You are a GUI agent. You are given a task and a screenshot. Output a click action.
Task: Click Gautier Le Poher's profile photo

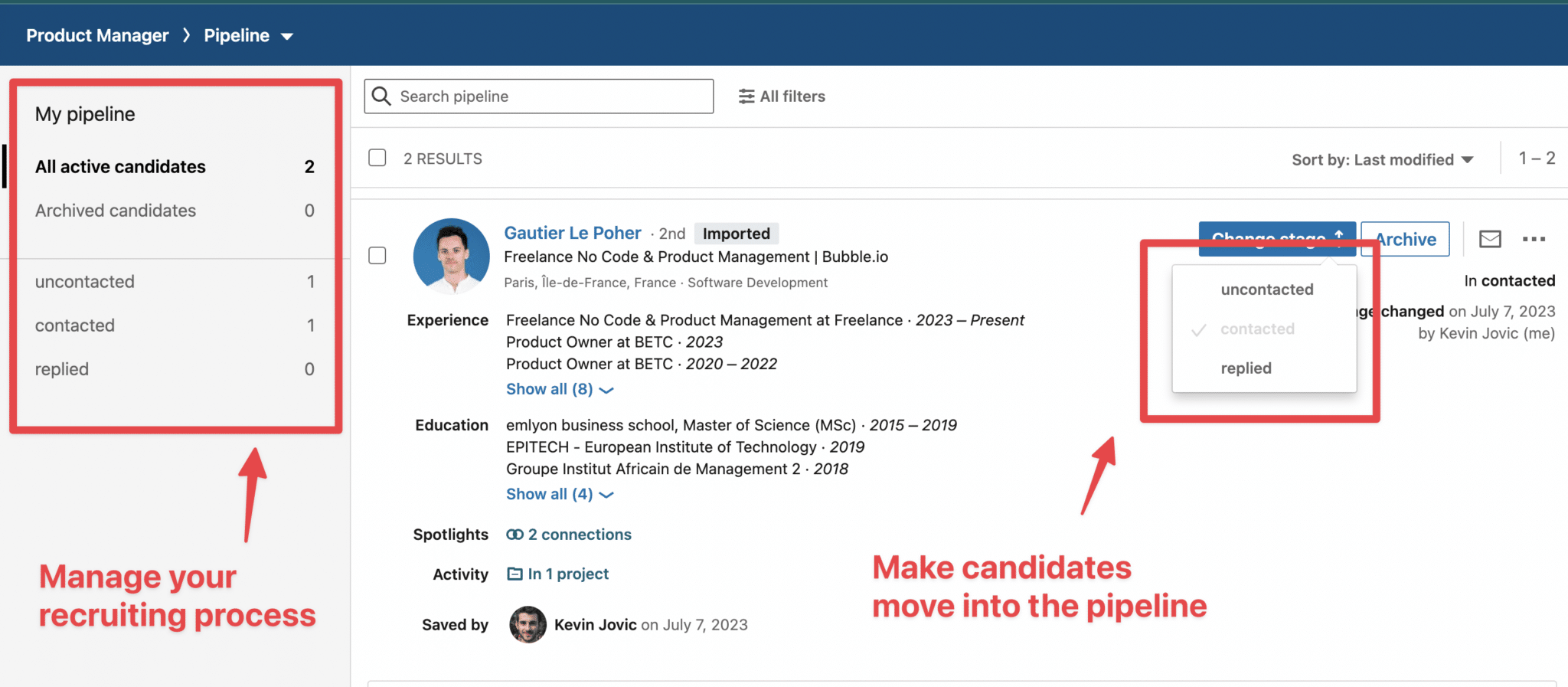click(451, 256)
